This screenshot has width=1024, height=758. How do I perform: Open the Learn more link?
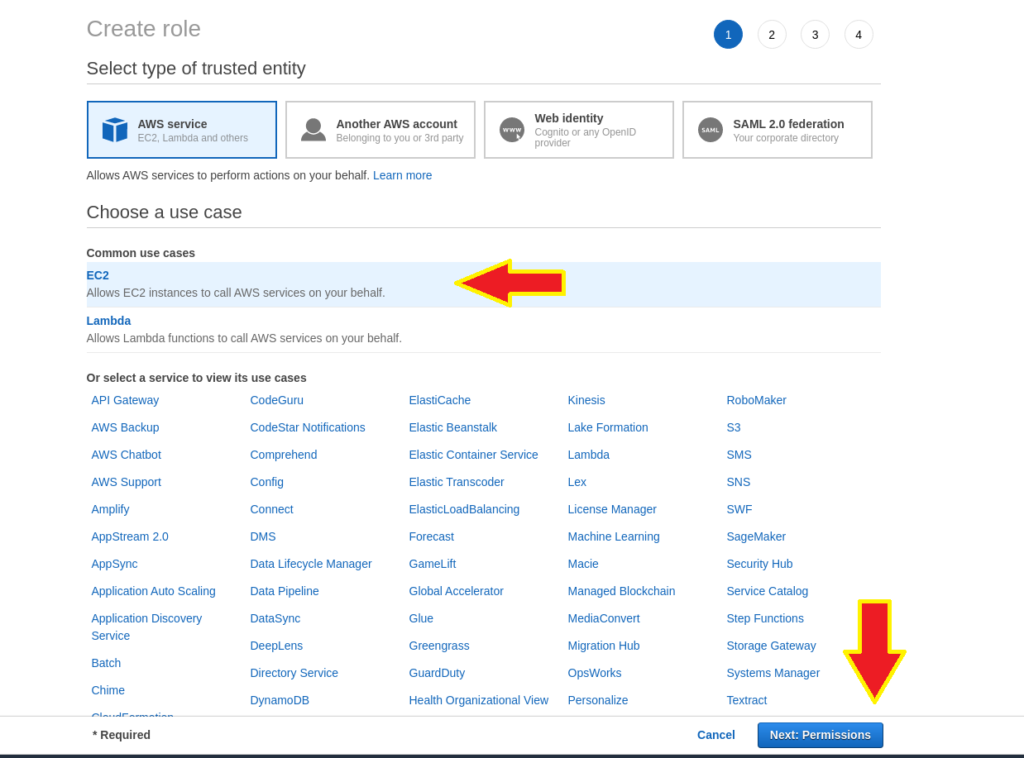402,175
